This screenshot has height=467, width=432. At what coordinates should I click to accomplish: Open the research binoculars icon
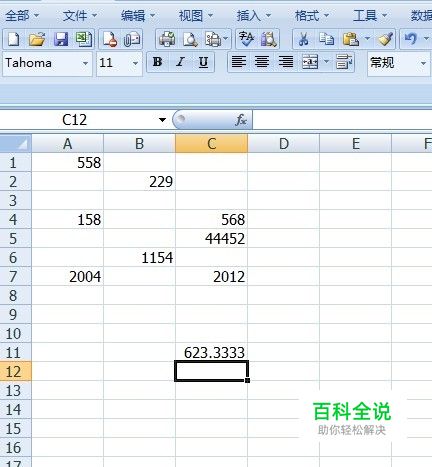click(x=269, y=39)
